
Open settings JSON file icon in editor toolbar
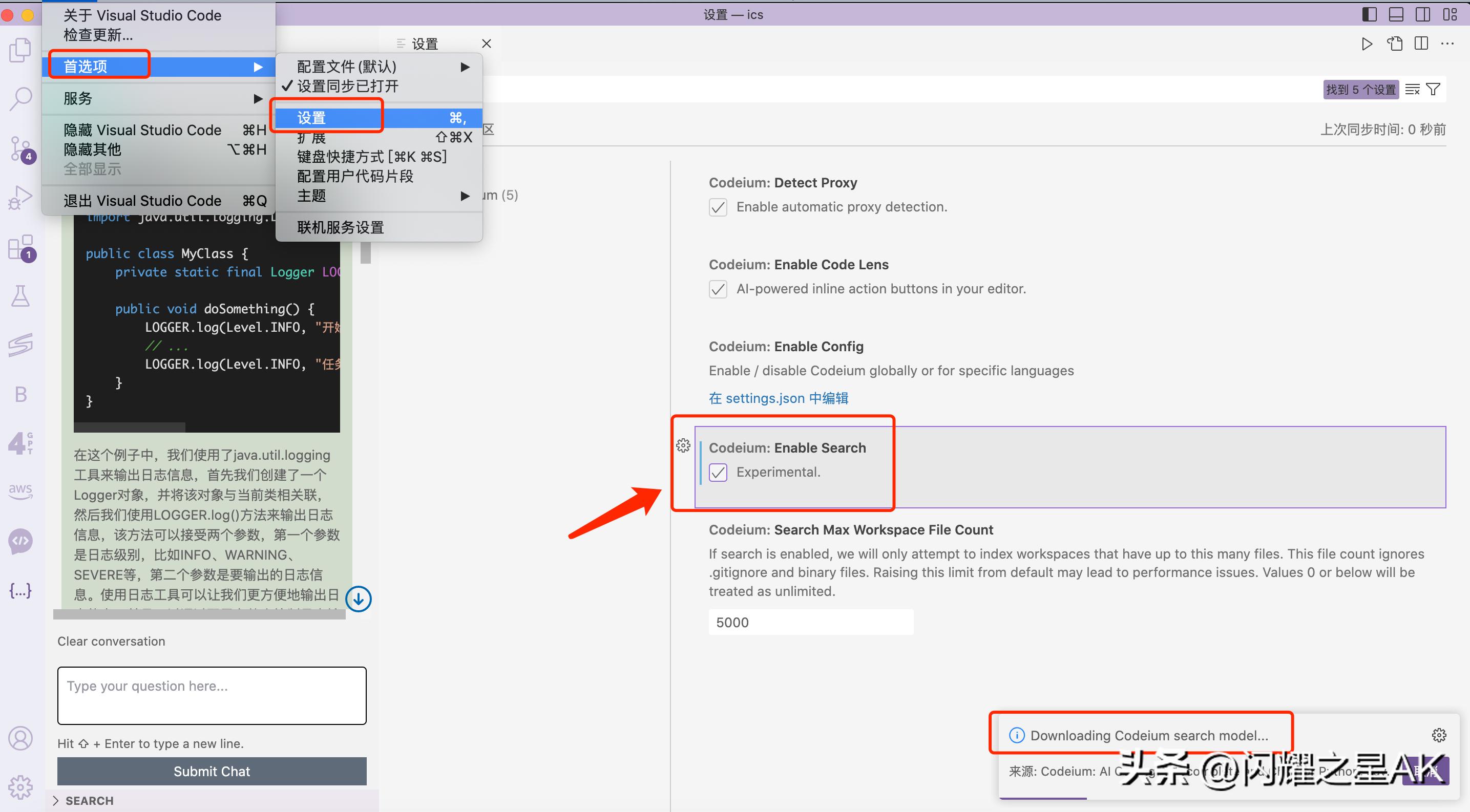(x=1394, y=44)
